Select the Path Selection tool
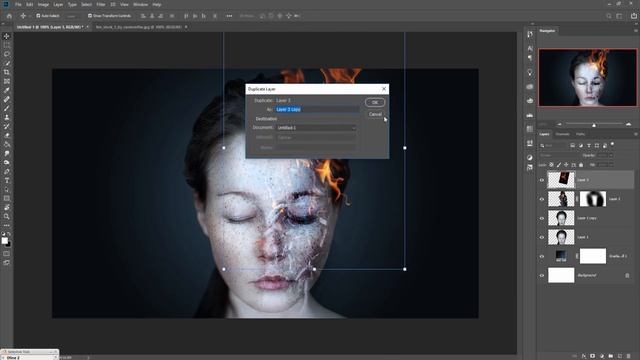640x360 pixels. point(7,189)
